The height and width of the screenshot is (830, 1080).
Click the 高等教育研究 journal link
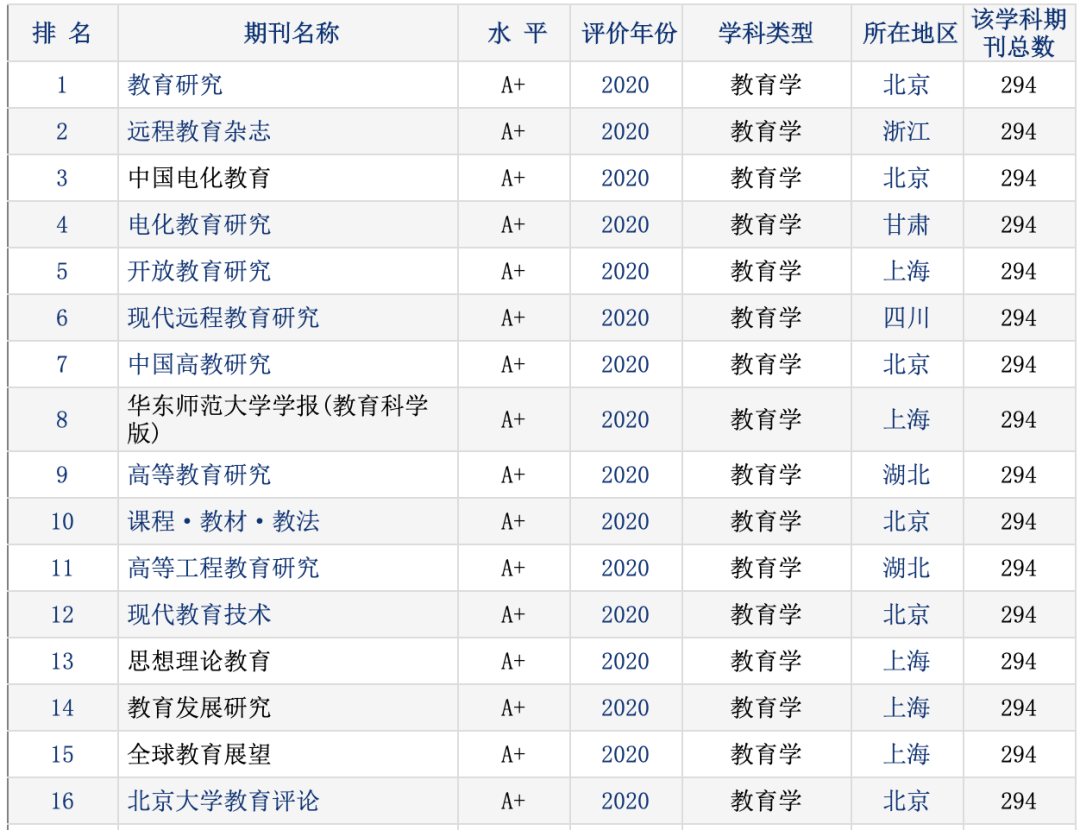[x=199, y=475]
